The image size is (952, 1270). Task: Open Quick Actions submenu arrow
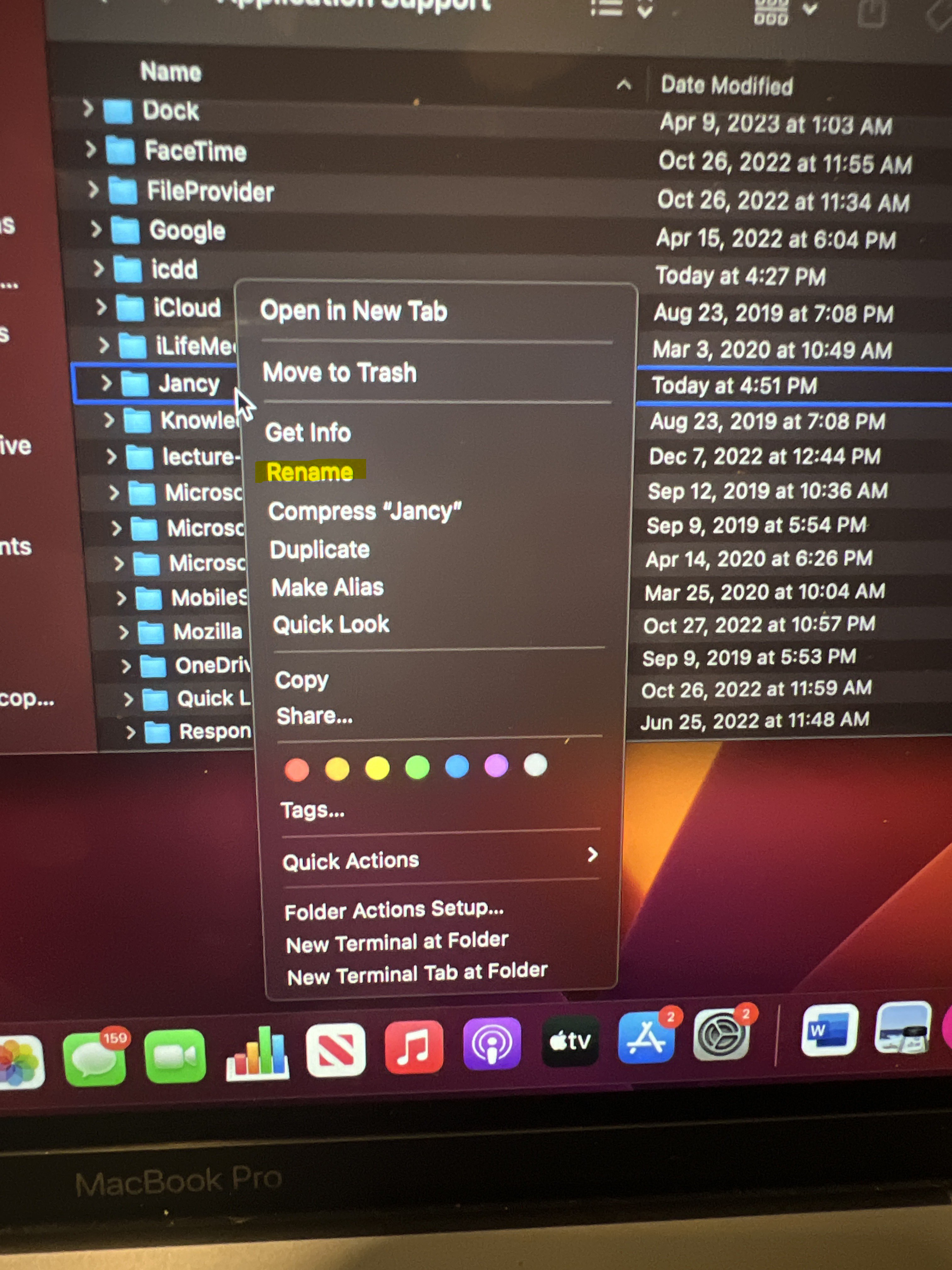tap(592, 855)
